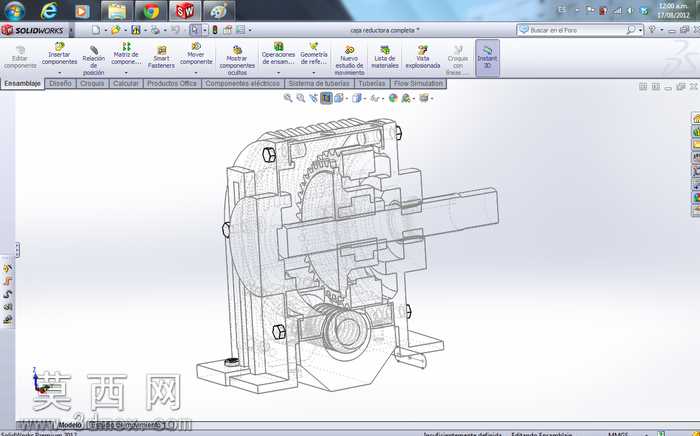Click the Previous view icon
700x436 pixels.
click(313, 98)
